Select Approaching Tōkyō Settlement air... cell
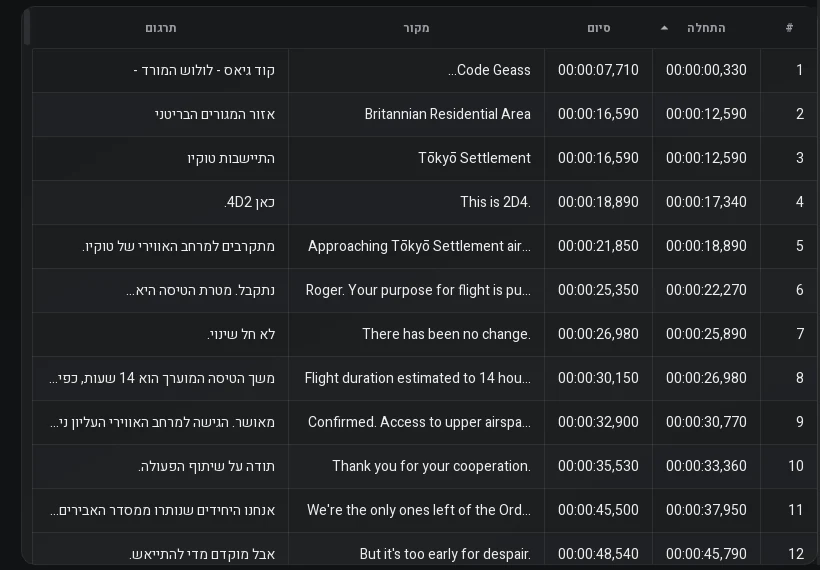Viewport: 820px width, 570px height. pos(416,246)
